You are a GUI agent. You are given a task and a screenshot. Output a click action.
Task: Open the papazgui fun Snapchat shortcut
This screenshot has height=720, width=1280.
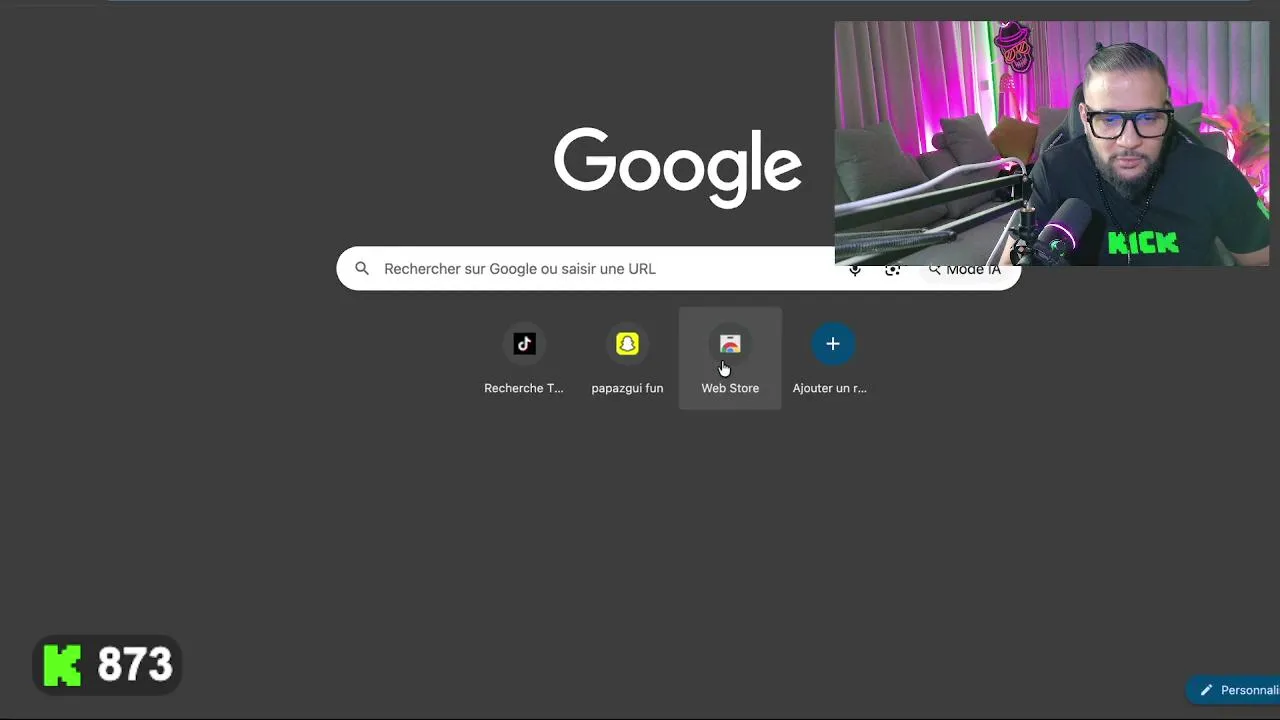point(627,358)
